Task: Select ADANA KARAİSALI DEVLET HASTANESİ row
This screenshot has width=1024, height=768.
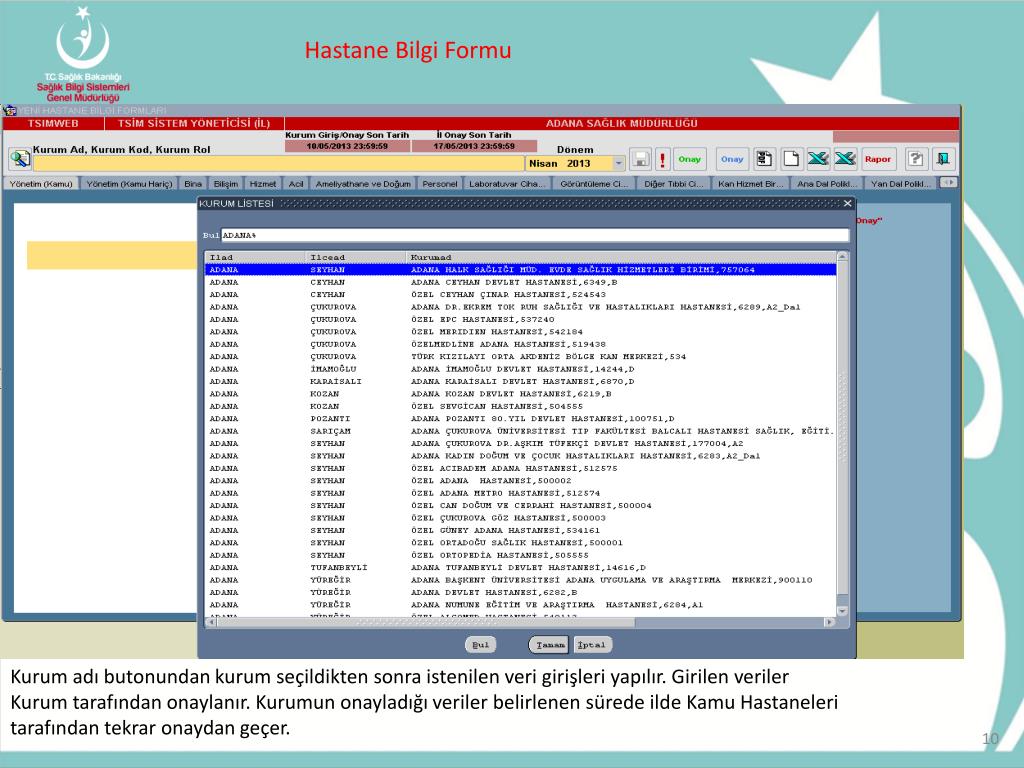Action: click(x=520, y=381)
